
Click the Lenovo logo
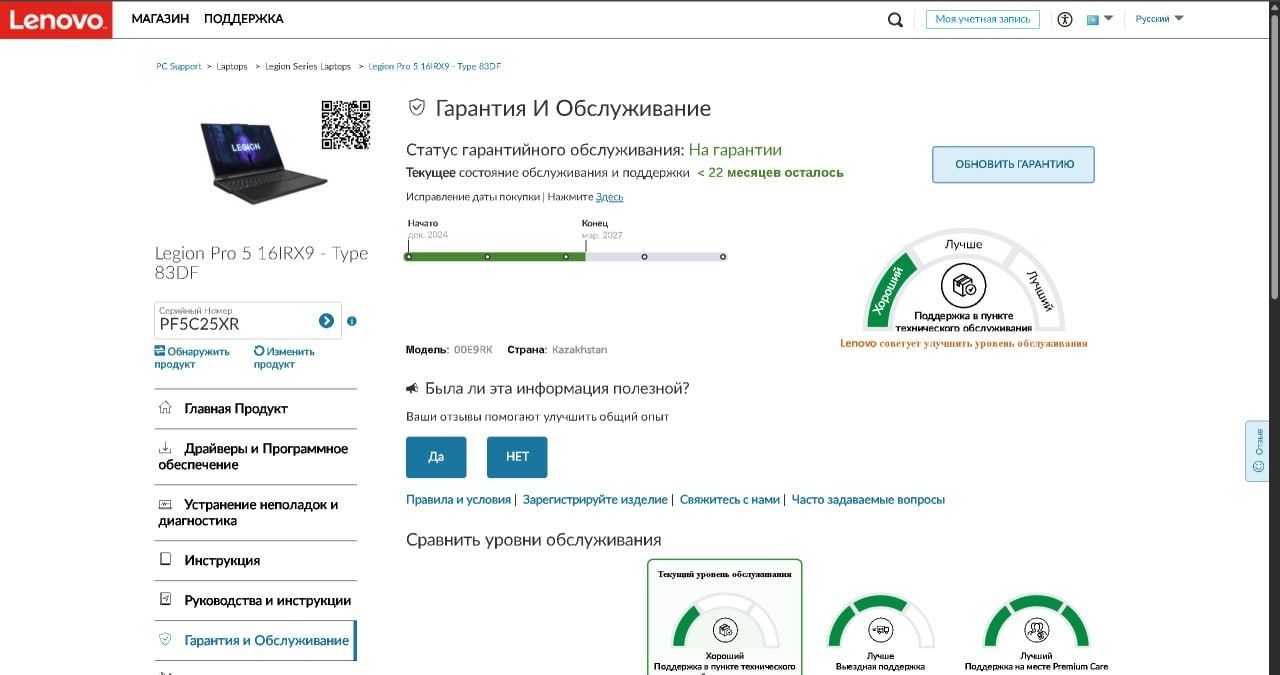[56, 20]
